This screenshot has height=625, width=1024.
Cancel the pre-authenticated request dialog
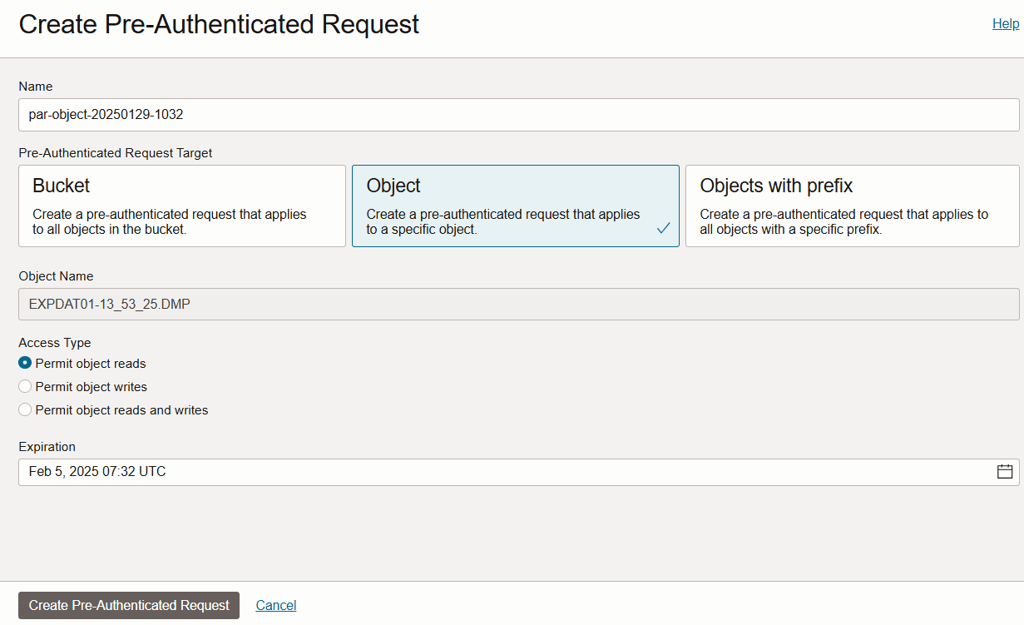(276, 605)
